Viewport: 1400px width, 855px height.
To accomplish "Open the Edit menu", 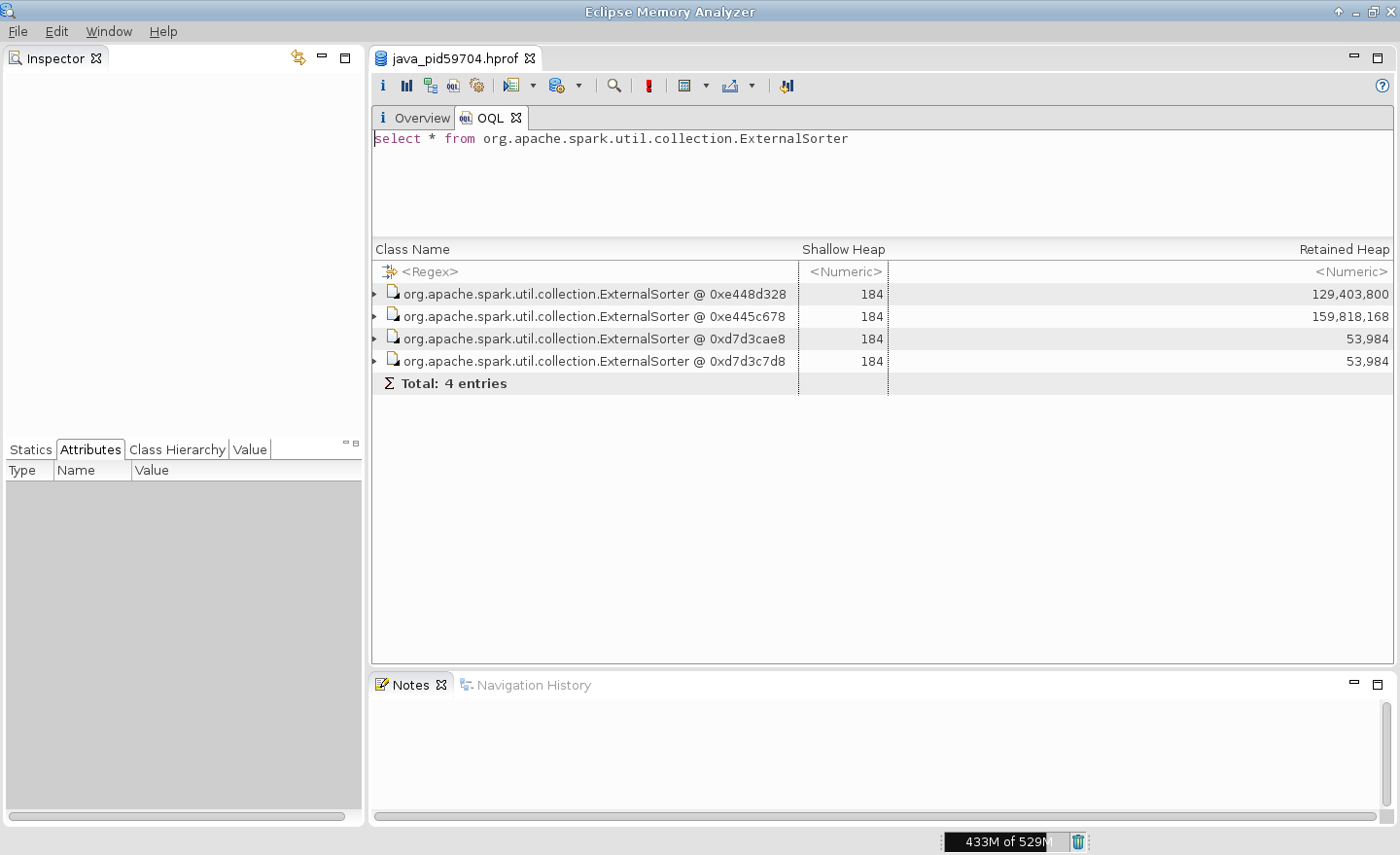I will coord(56,31).
